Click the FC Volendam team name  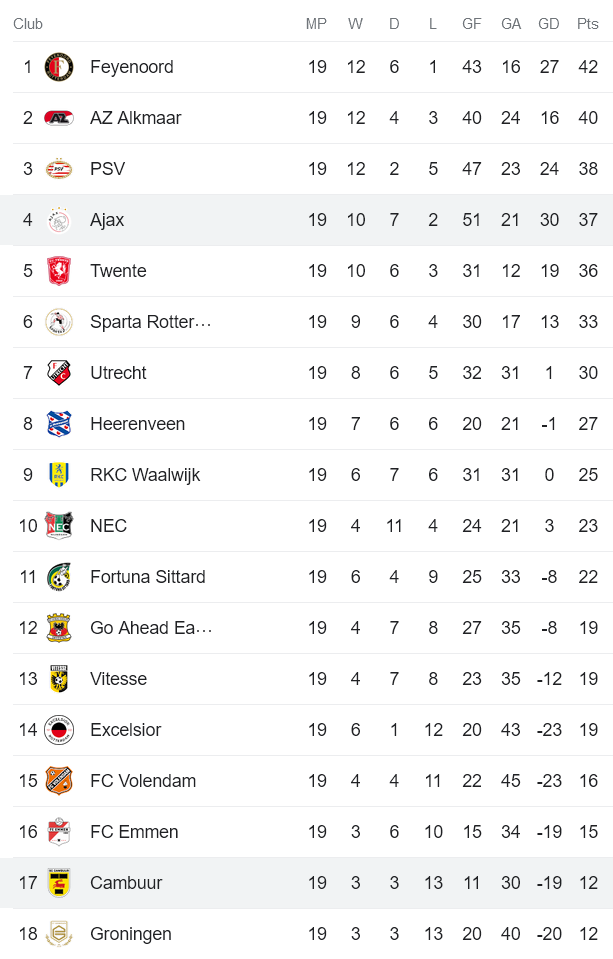pyautogui.click(x=143, y=781)
